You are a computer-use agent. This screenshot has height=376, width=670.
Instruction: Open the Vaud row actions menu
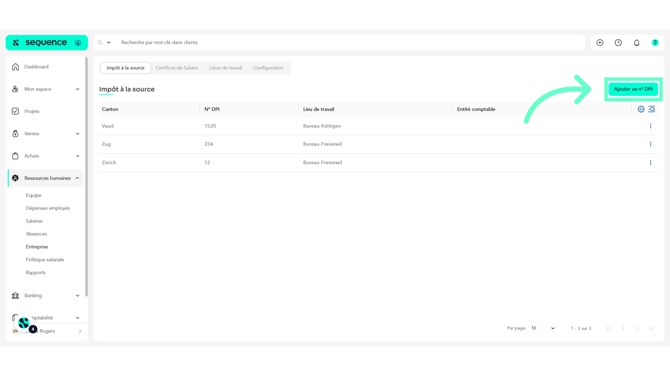pyautogui.click(x=650, y=126)
